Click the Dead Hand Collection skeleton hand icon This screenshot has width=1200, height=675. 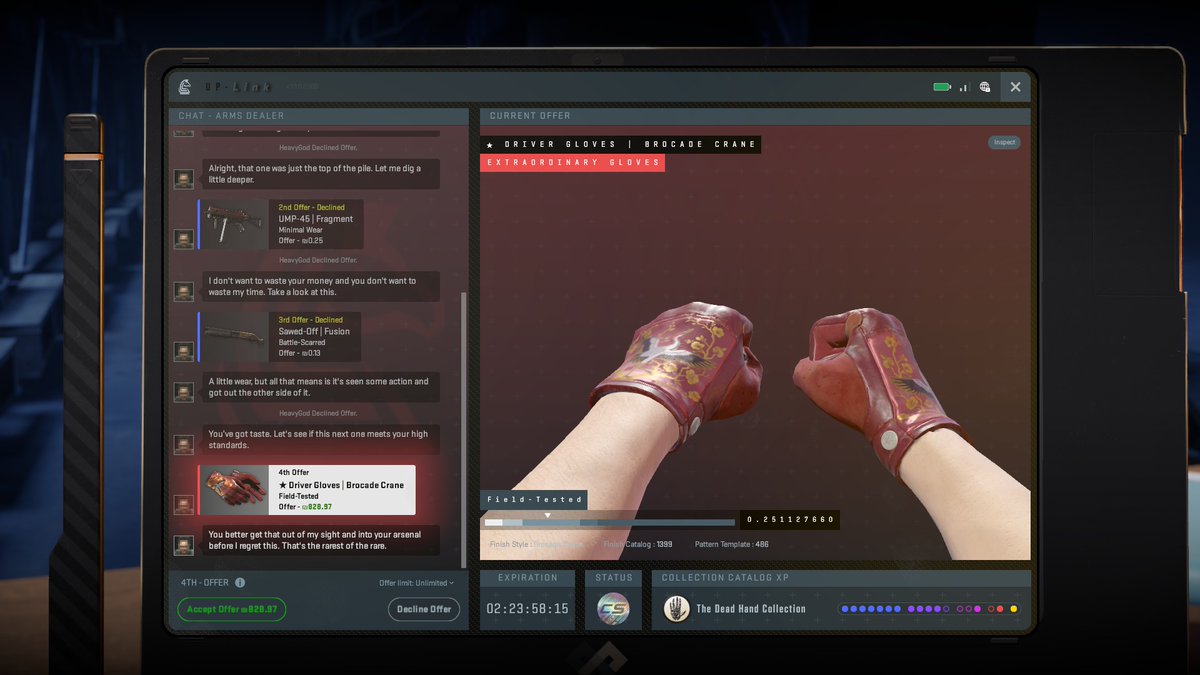click(675, 608)
